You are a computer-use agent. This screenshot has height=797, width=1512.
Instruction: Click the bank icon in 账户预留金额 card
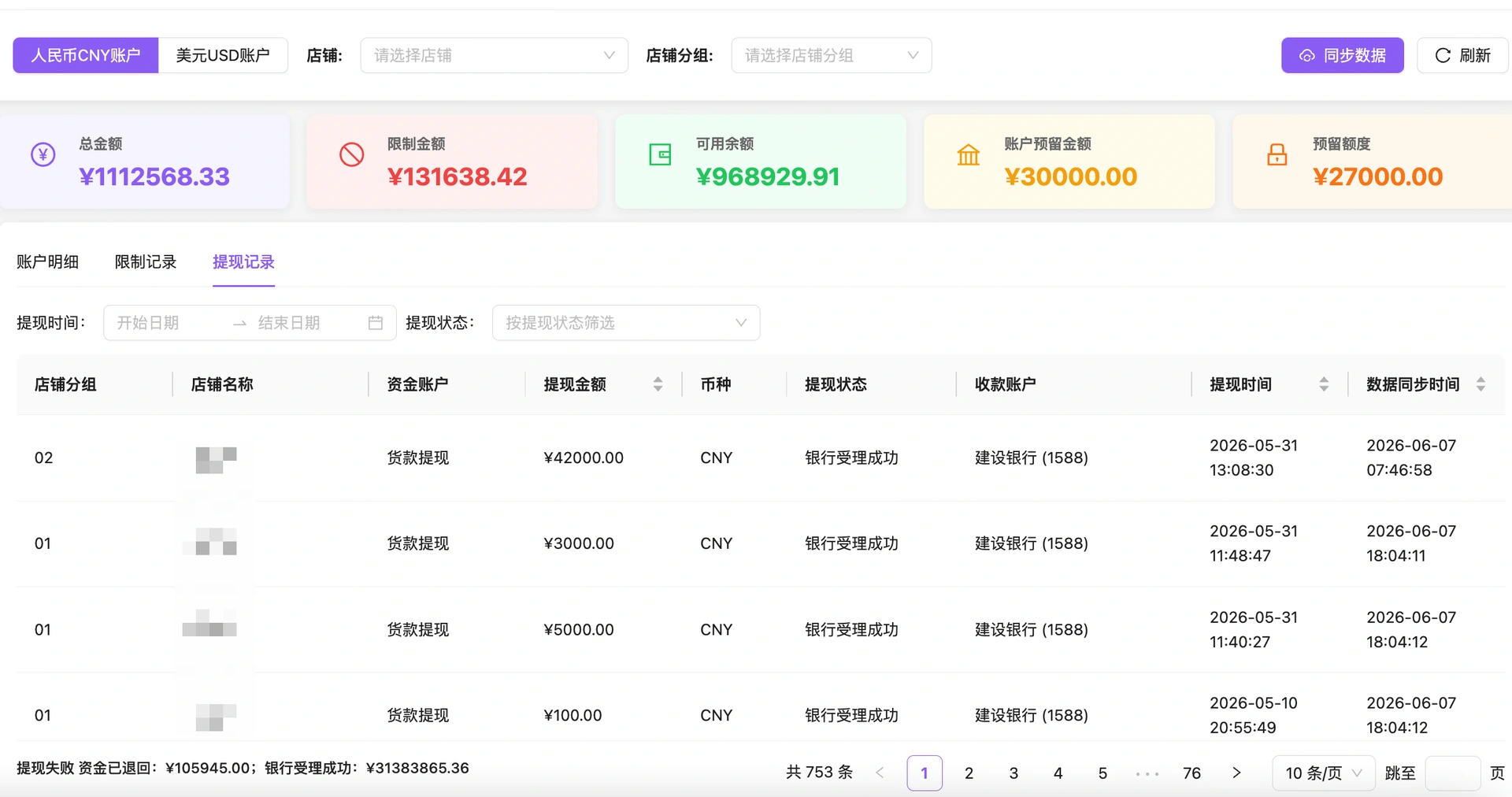pyautogui.click(x=969, y=154)
